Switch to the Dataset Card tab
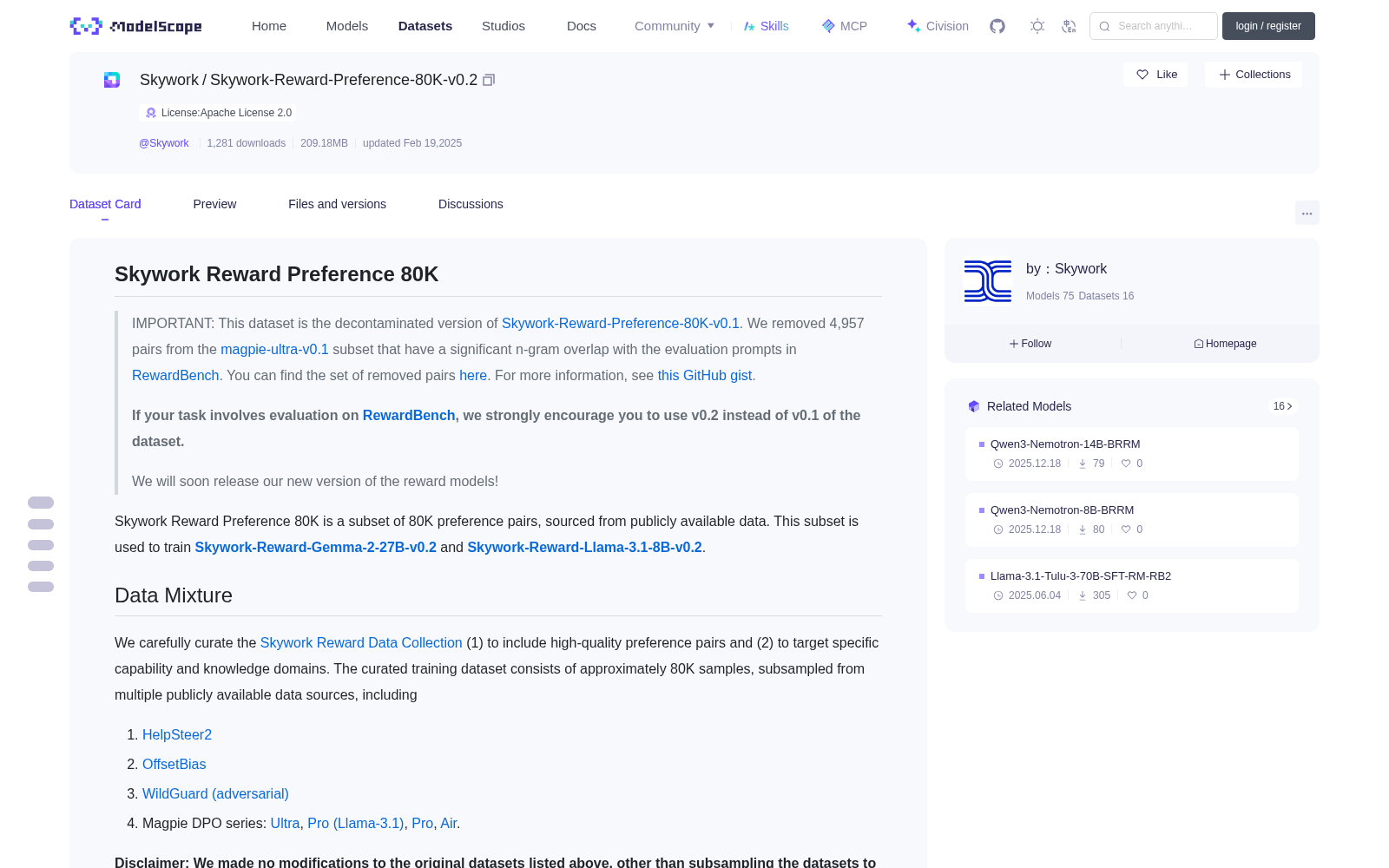1389x868 pixels. (x=105, y=204)
